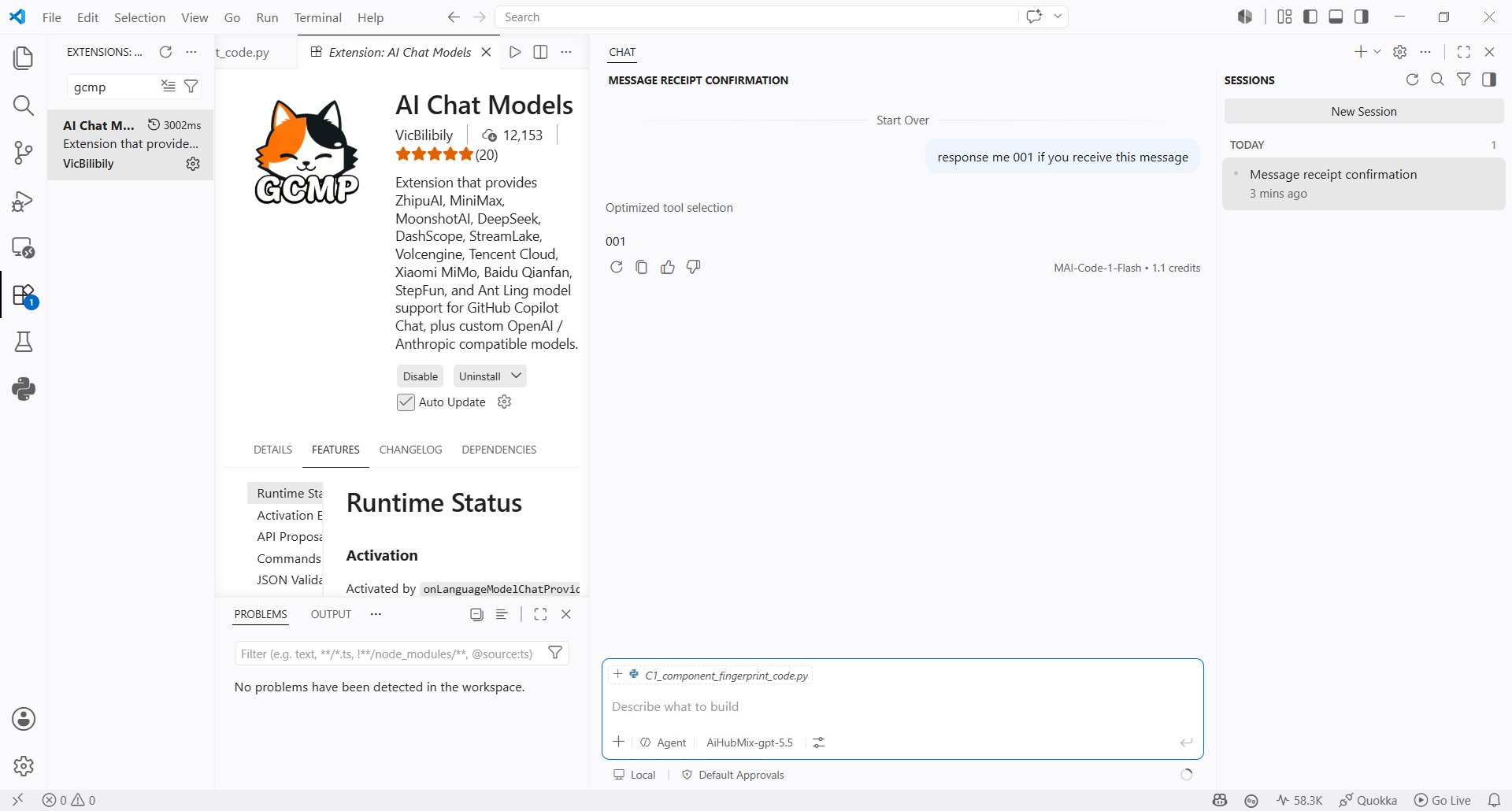Open the manage gear for AI Chat Models extension

193,164
